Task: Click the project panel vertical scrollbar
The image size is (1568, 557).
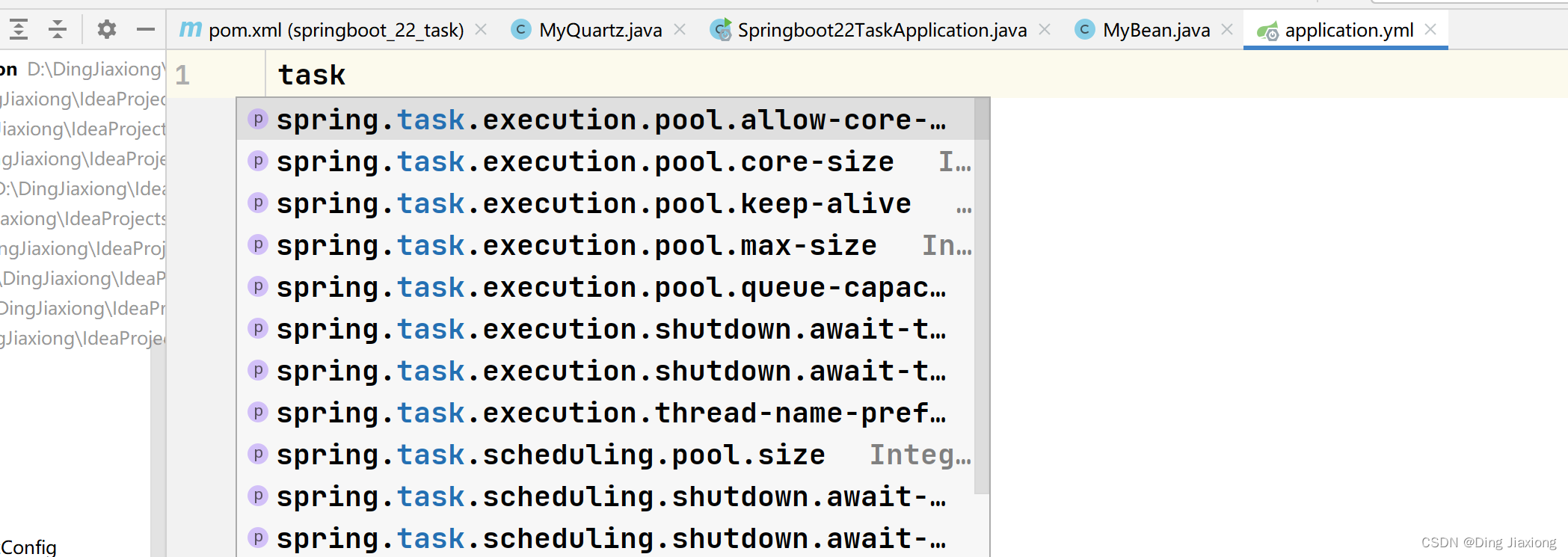Action: [158, 449]
